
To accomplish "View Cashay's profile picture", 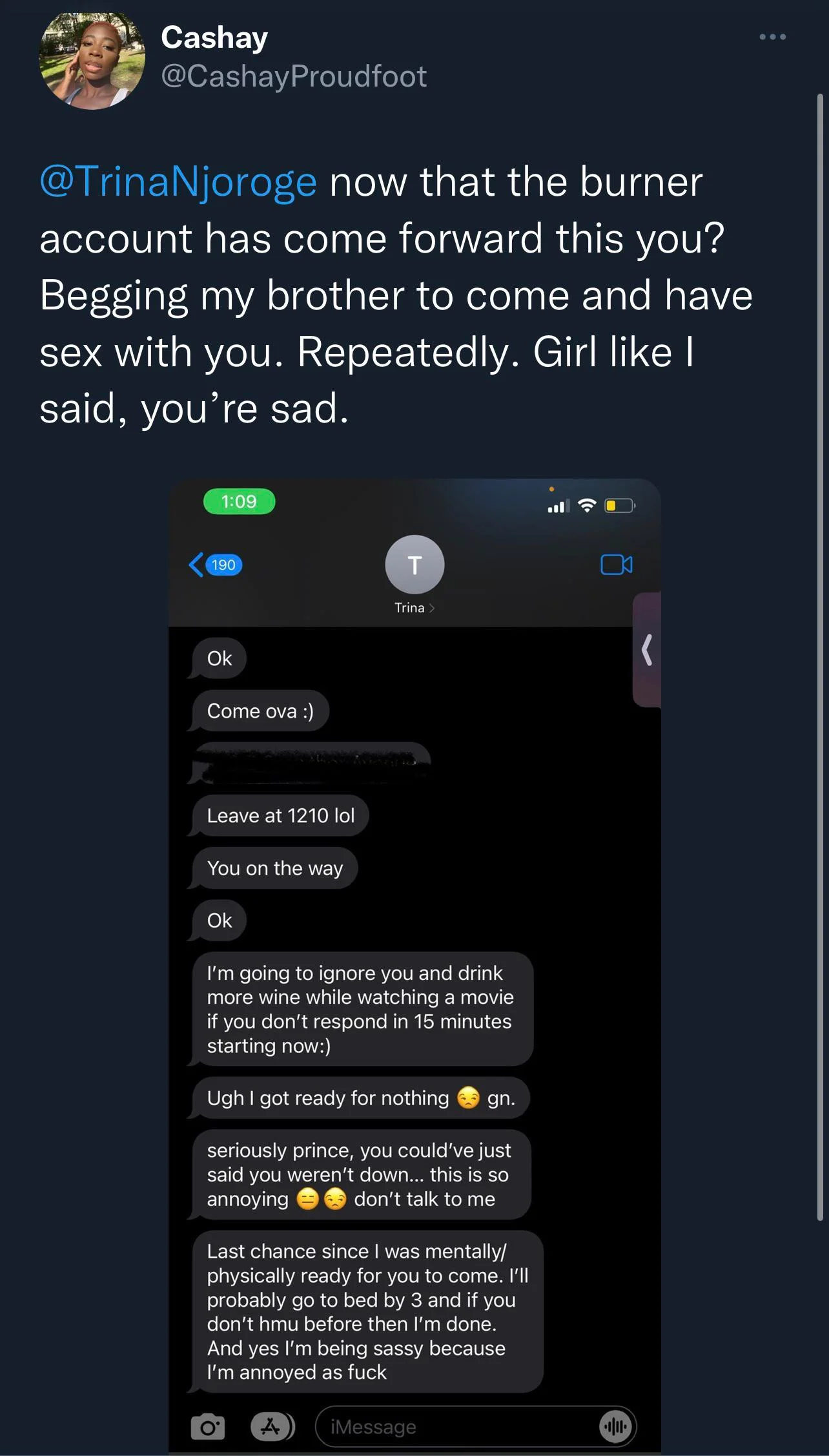I will [92, 60].
